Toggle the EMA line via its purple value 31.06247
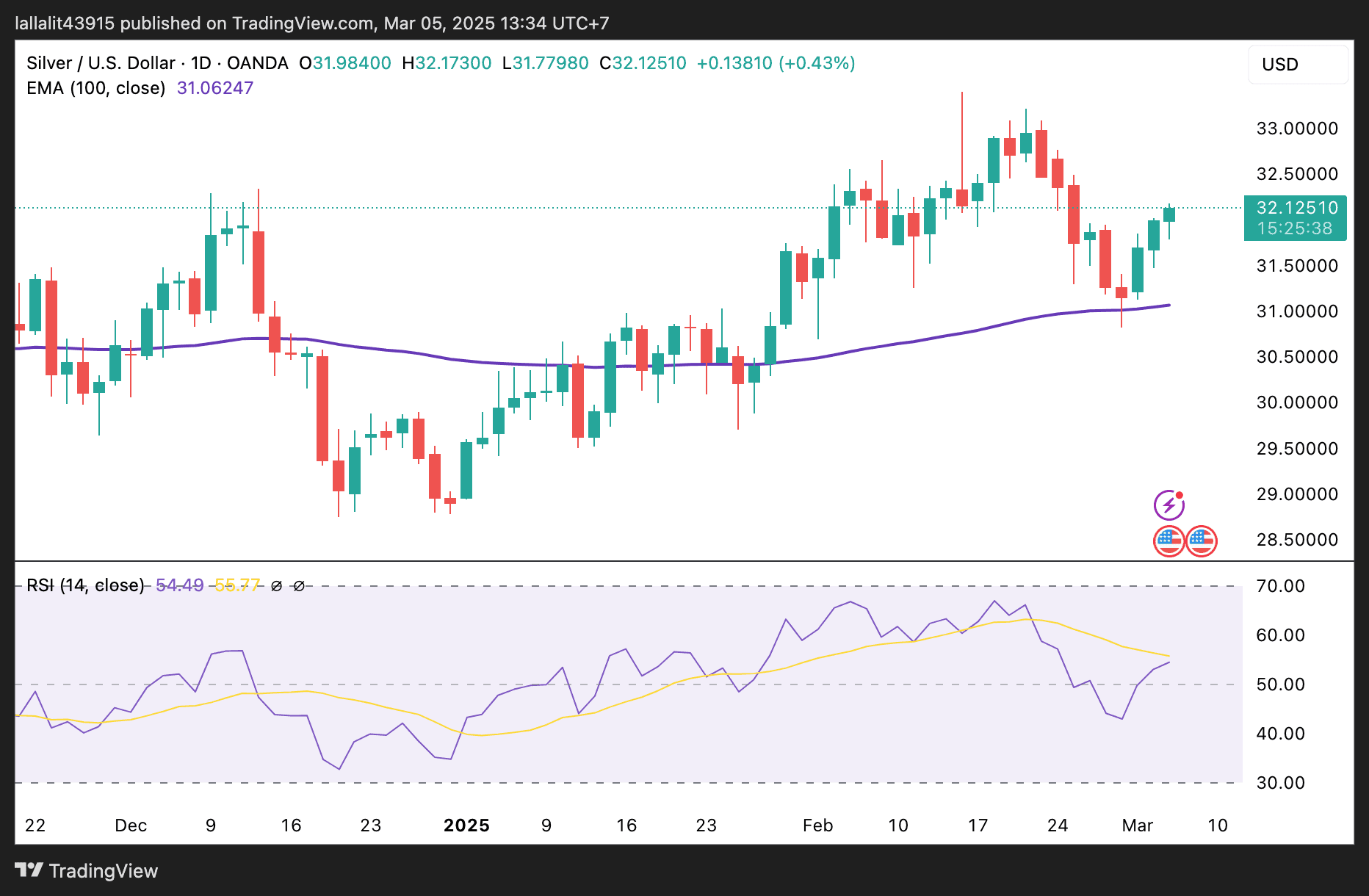 [x=214, y=87]
